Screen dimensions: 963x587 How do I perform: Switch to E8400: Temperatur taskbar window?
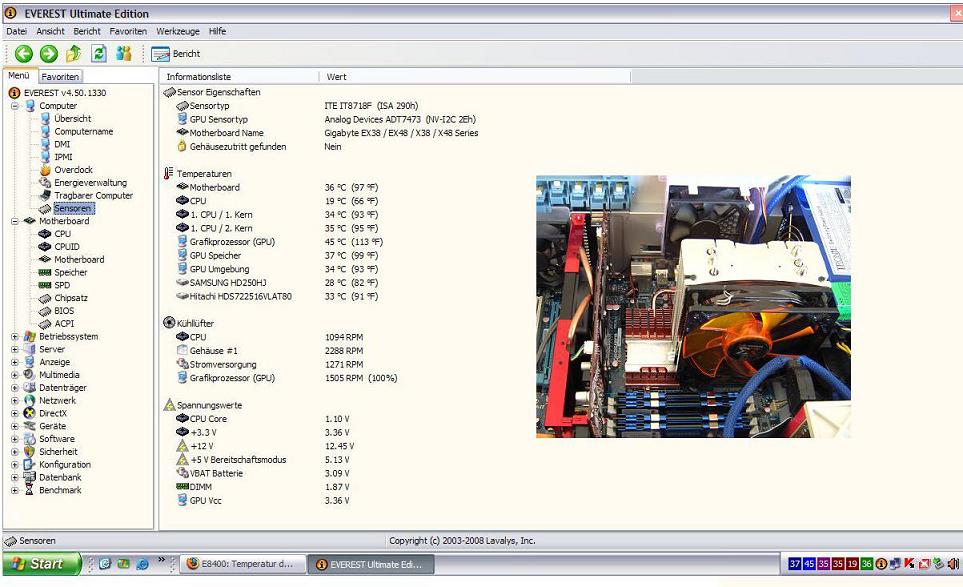tap(243, 564)
